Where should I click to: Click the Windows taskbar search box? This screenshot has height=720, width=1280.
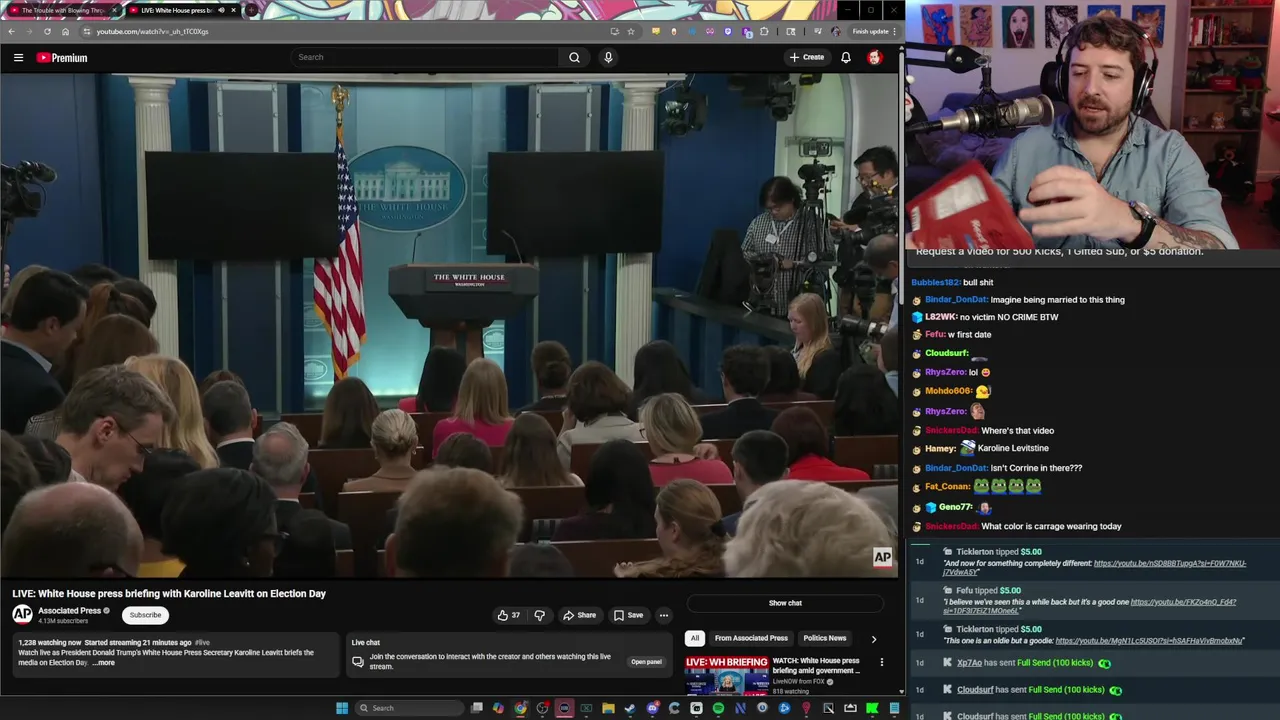pos(407,708)
